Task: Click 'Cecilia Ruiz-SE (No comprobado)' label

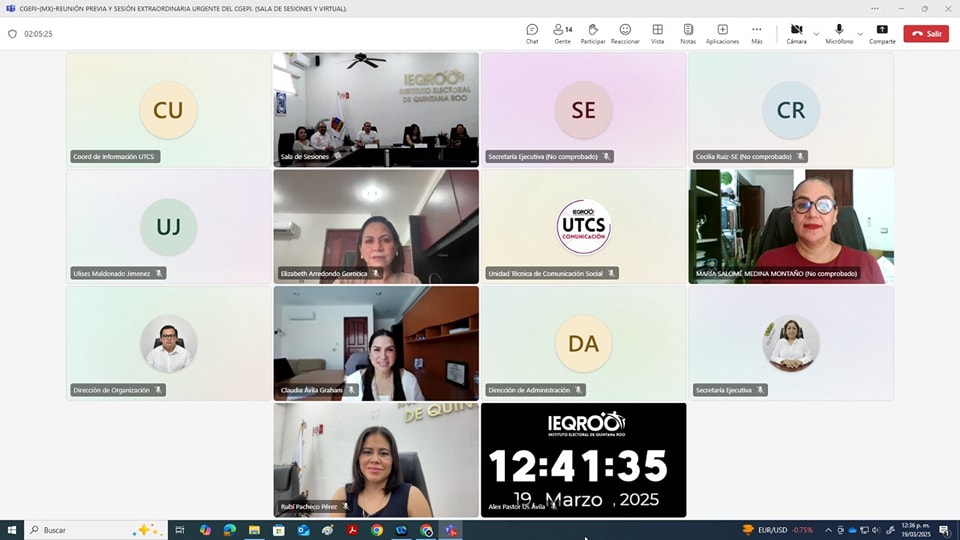Action: [750, 157]
